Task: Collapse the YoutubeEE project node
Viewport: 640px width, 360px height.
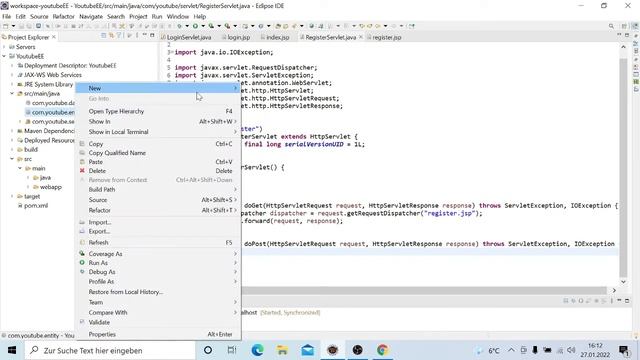Action: click(4, 56)
